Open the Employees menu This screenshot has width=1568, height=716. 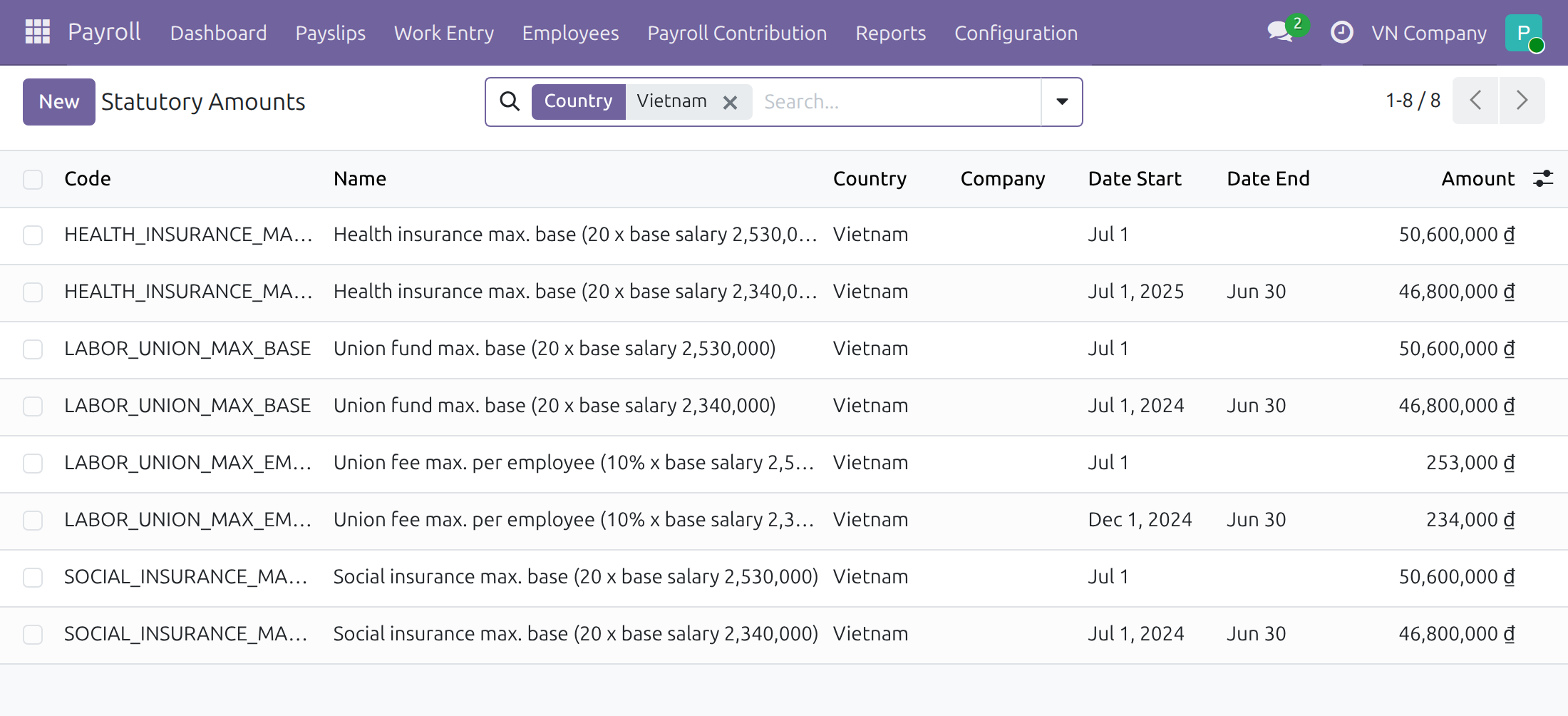click(570, 33)
